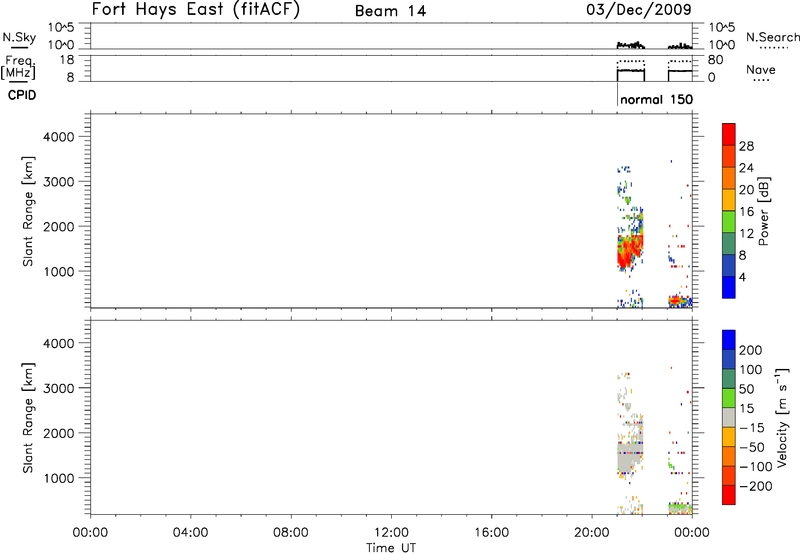Viewport: 800px width, 554px height.
Task: Select the 'Power [dB]' colorbar title
Action: 764,211
